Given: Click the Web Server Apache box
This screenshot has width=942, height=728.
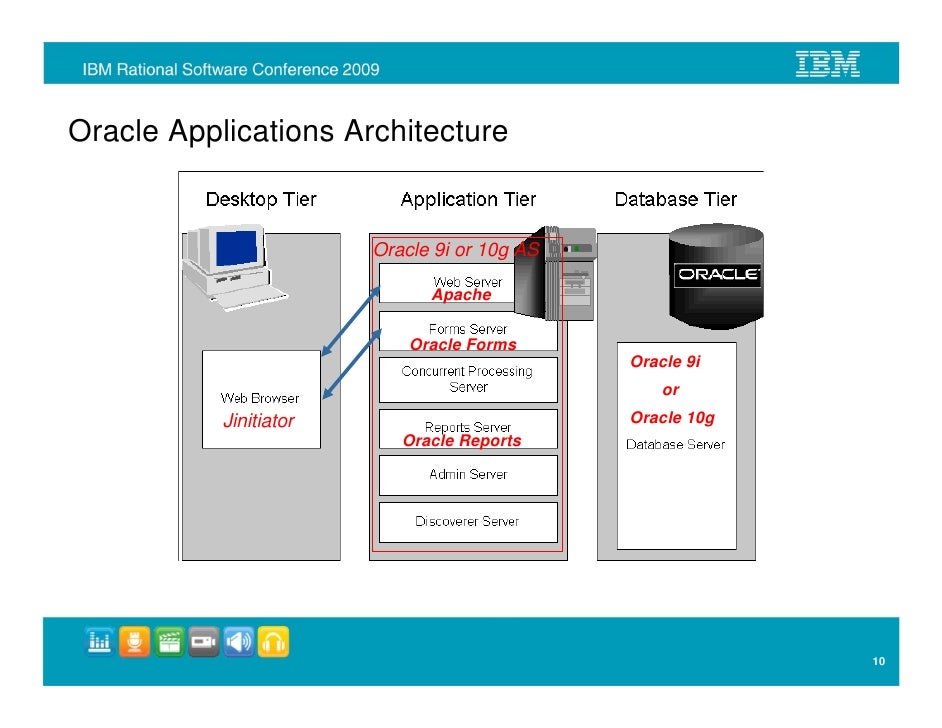Looking at the screenshot, I should tap(448, 284).
